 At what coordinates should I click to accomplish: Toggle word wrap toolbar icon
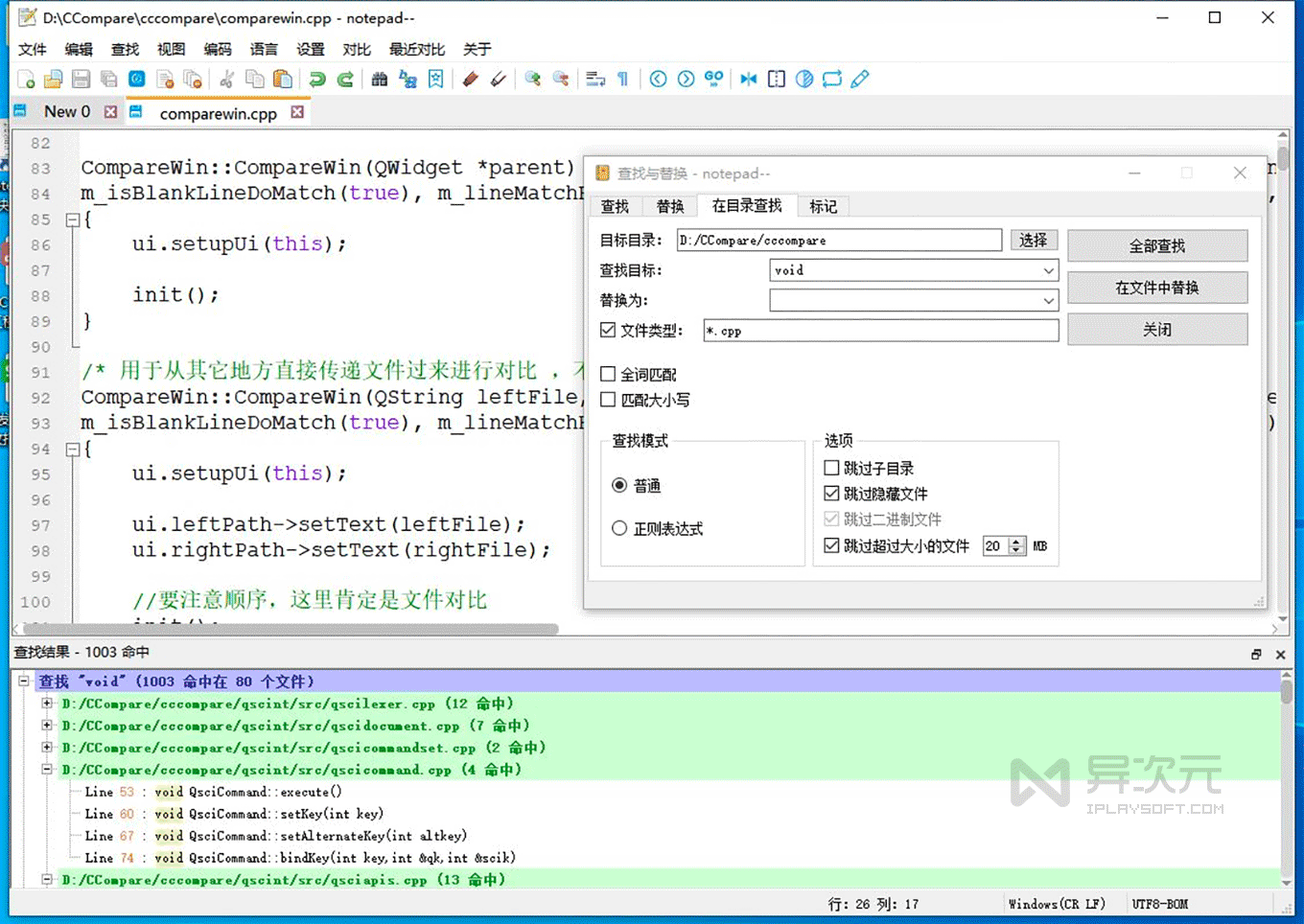tap(595, 80)
